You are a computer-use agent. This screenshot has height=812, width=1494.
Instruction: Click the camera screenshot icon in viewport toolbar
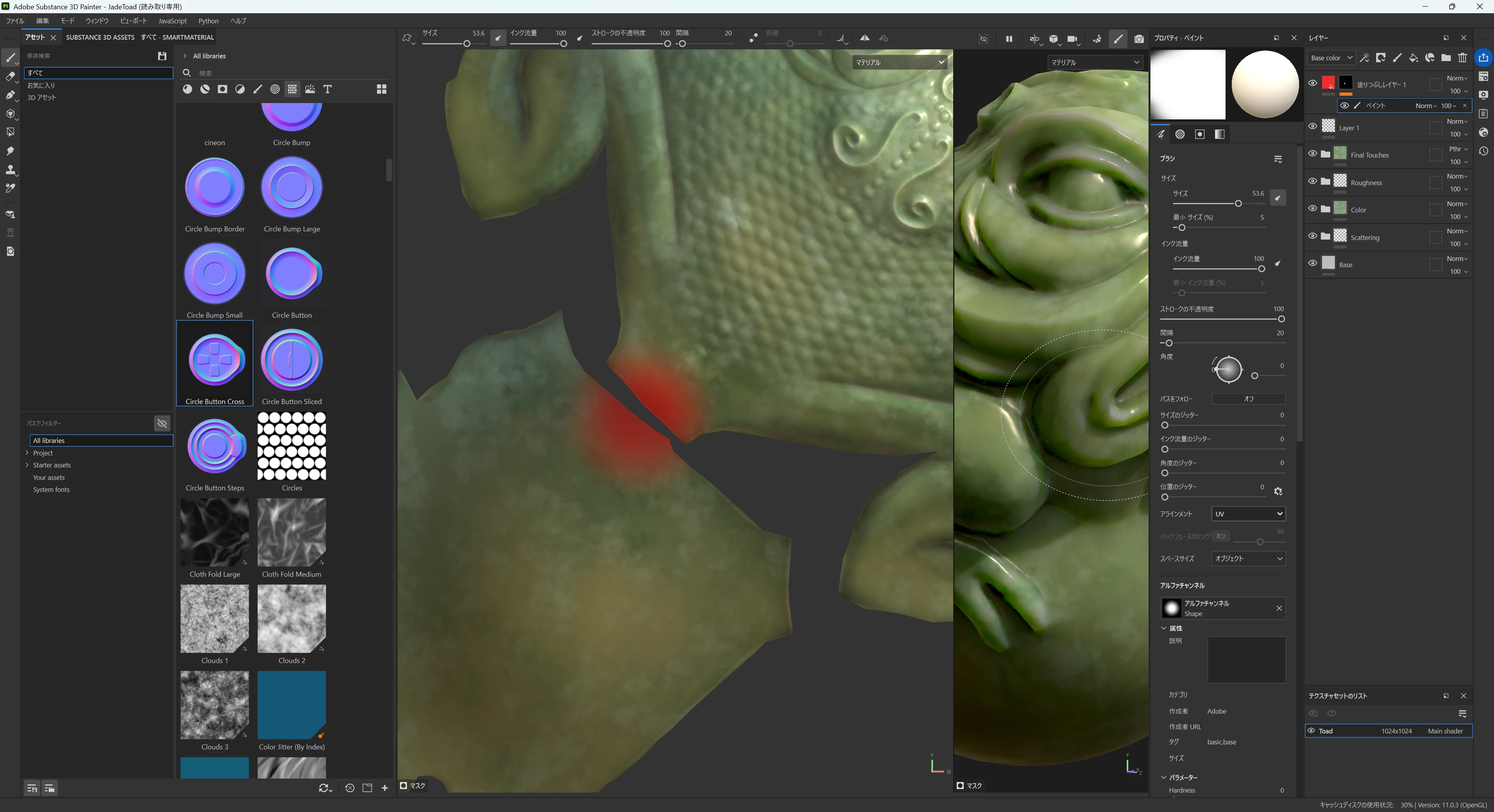coord(1138,39)
